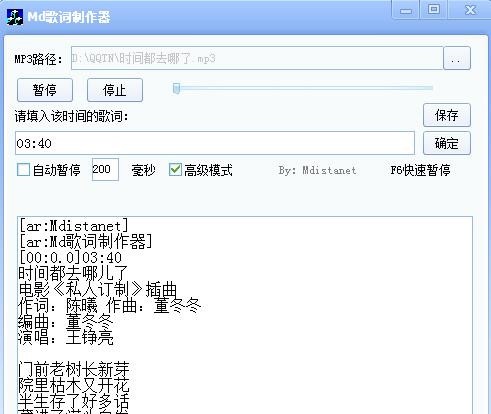Click the Md歌词制作器 app icon in title bar
Screen dimensions: 491x414
pyautogui.click(x=15, y=17)
